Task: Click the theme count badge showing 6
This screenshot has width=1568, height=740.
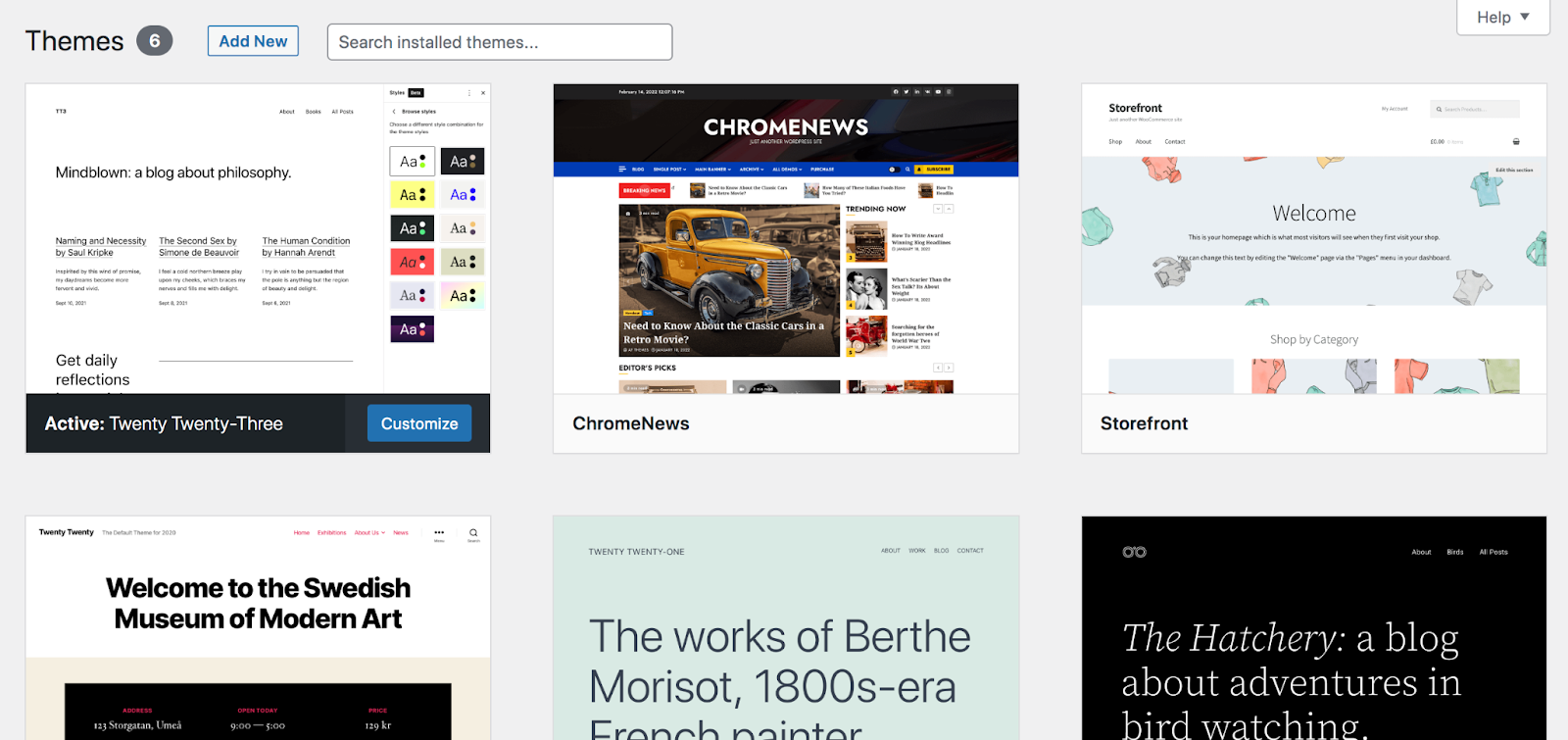Action: 154,41
